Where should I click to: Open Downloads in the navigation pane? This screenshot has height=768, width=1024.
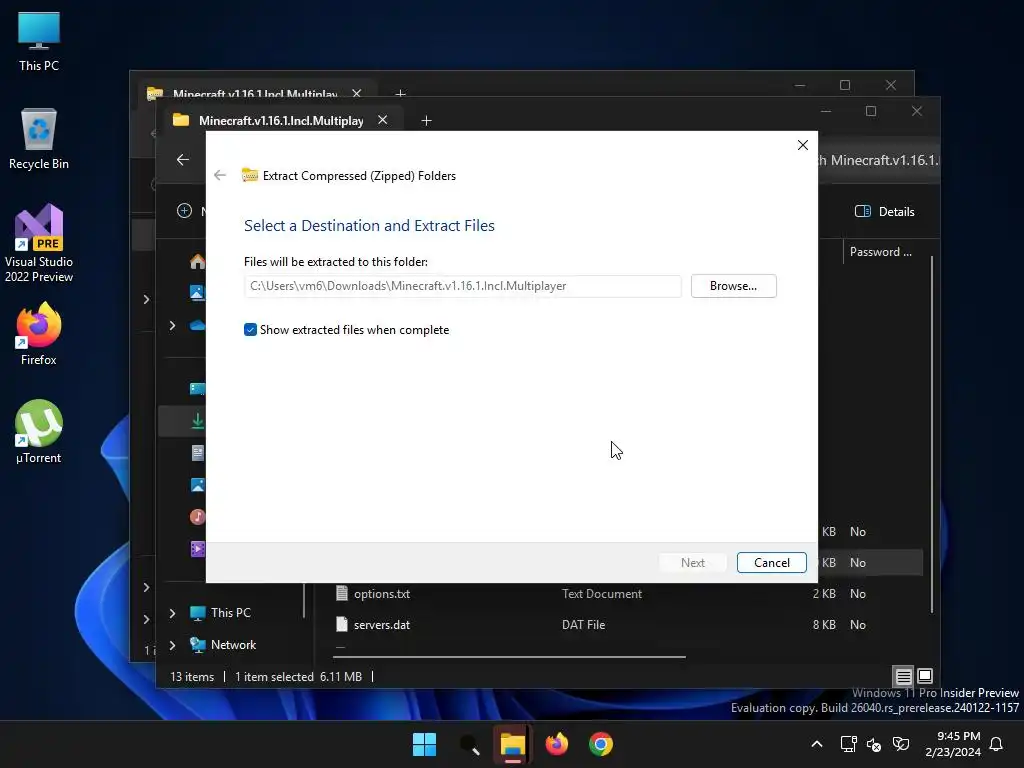pos(197,421)
